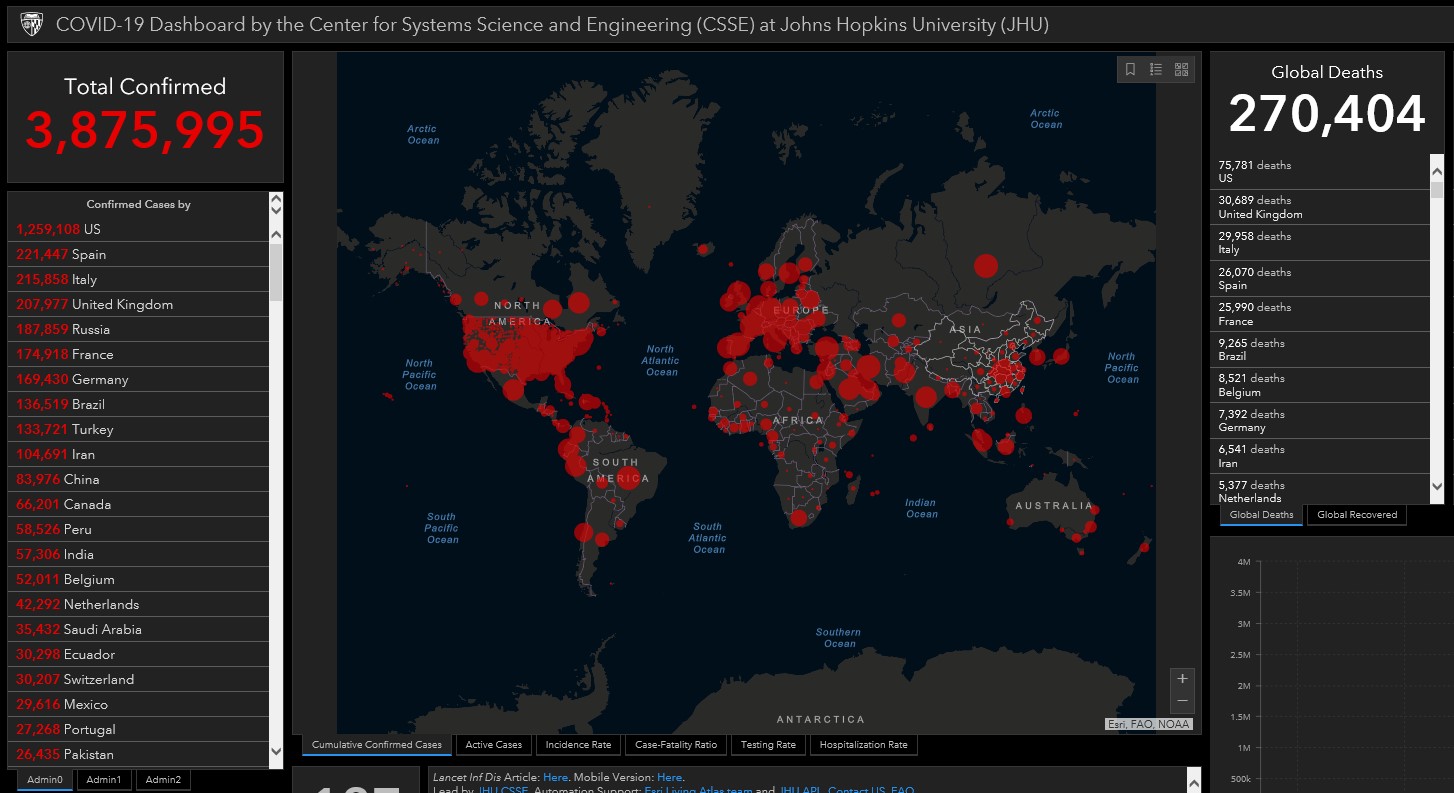This screenshot has height=793, width=1454.
Task: Select Italy row with 29,958 deaths
Action: 1320,243
